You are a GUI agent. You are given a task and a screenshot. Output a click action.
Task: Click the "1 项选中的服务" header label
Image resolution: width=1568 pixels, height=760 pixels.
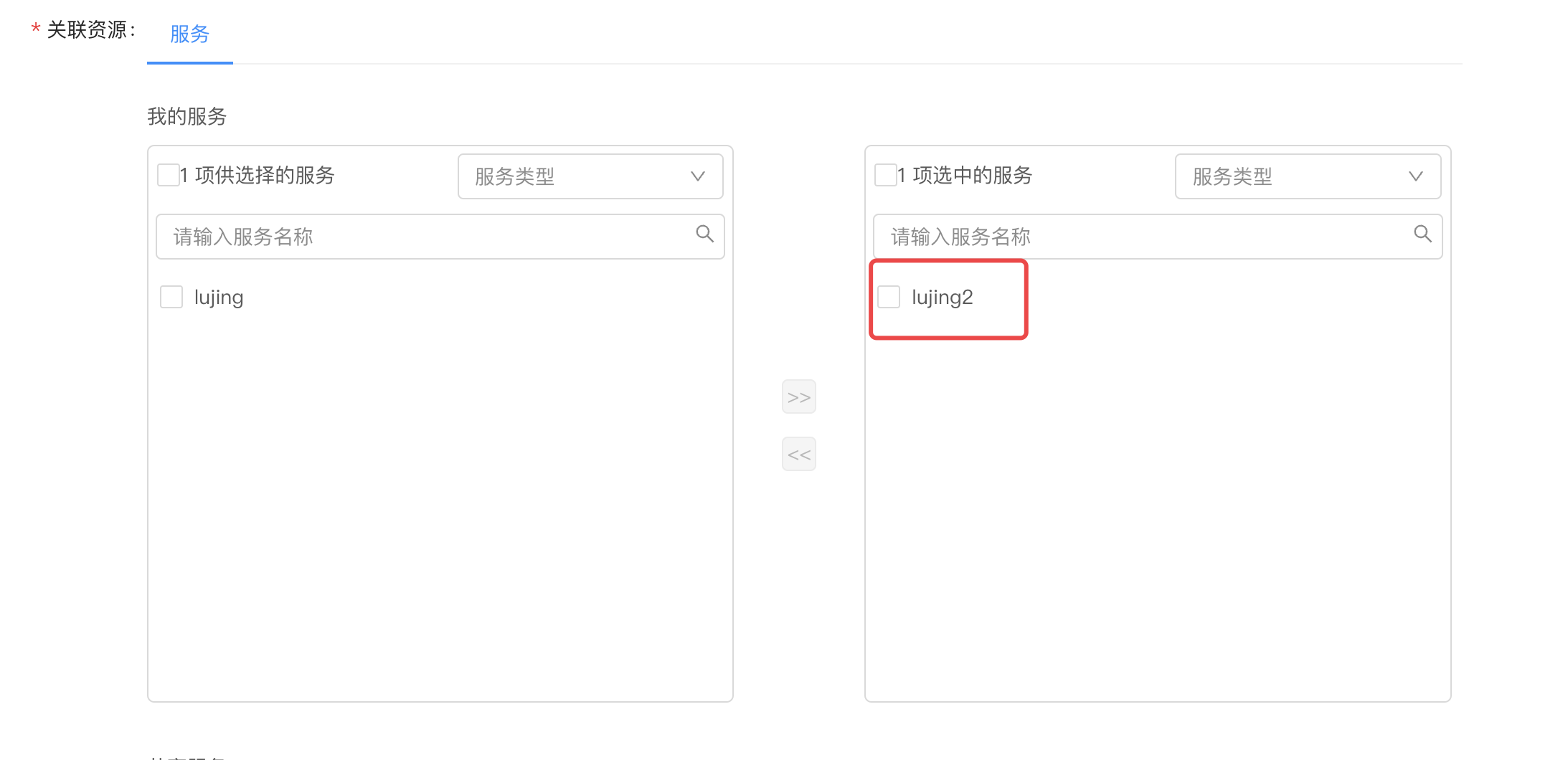(965, 176)
